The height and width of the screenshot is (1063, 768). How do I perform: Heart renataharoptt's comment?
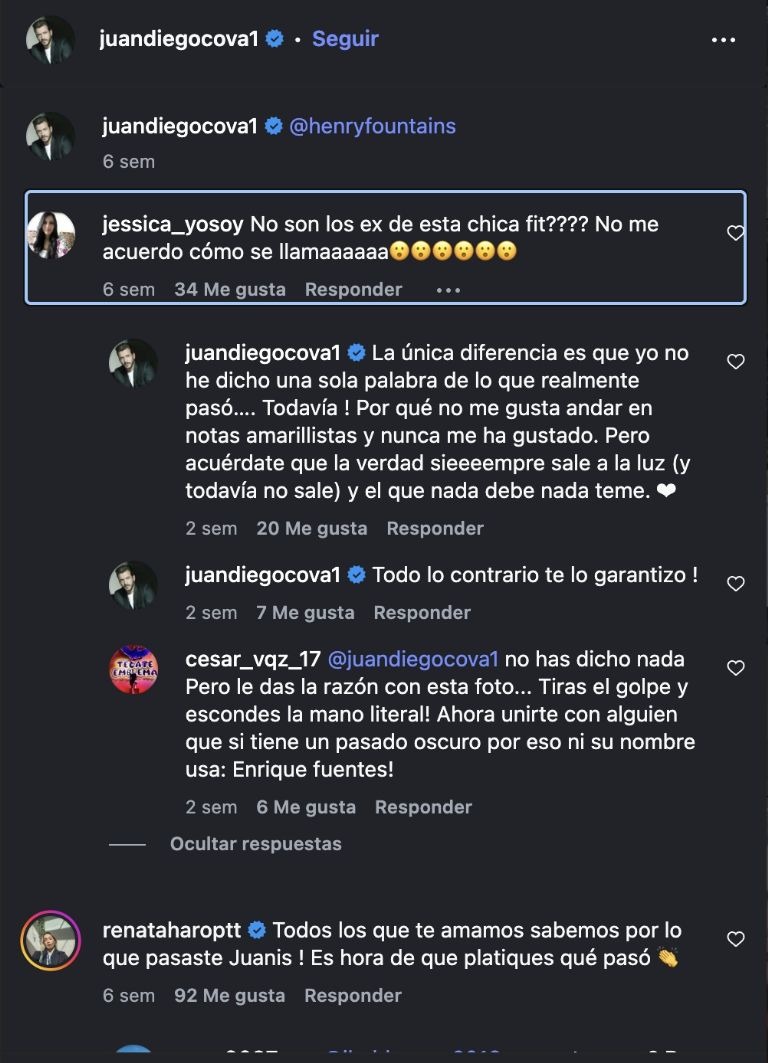[736, 939]
